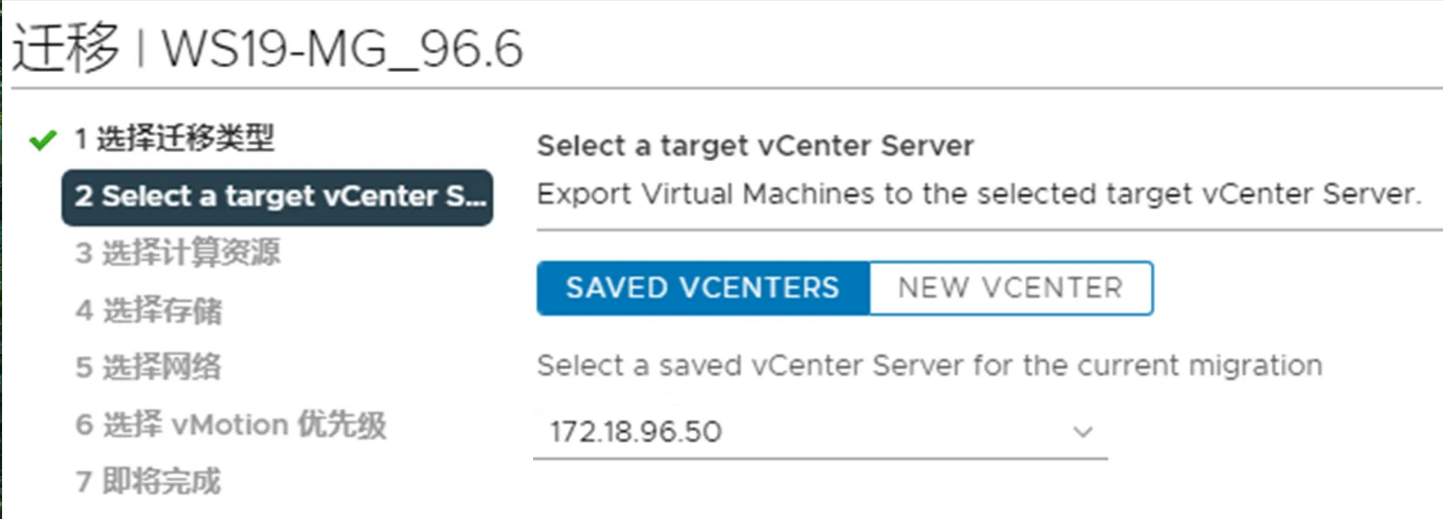Switch to the NEW VCENTER tab
Screen dimensions: 1443x519
[1010, 288]
